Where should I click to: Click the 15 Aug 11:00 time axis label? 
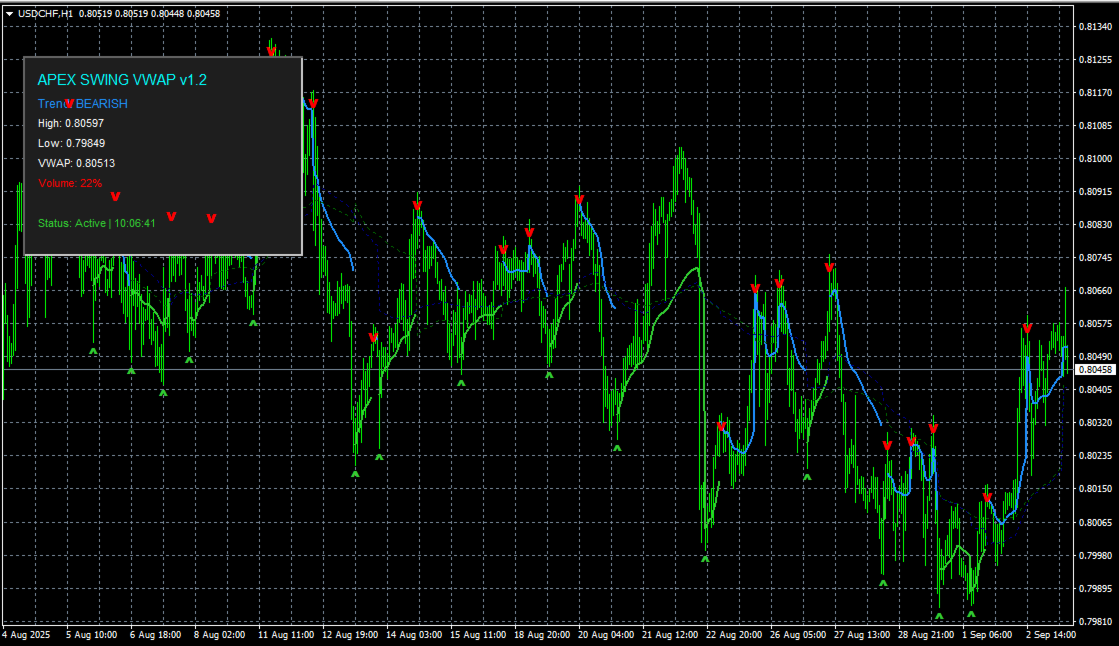pos(478,635)
